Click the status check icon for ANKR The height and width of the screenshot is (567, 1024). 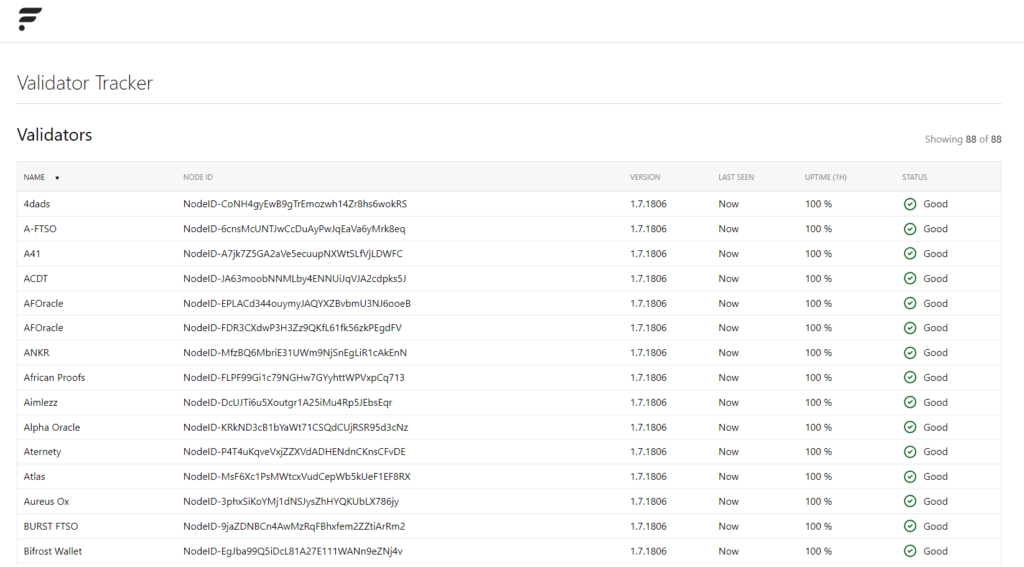click(910, 353)
